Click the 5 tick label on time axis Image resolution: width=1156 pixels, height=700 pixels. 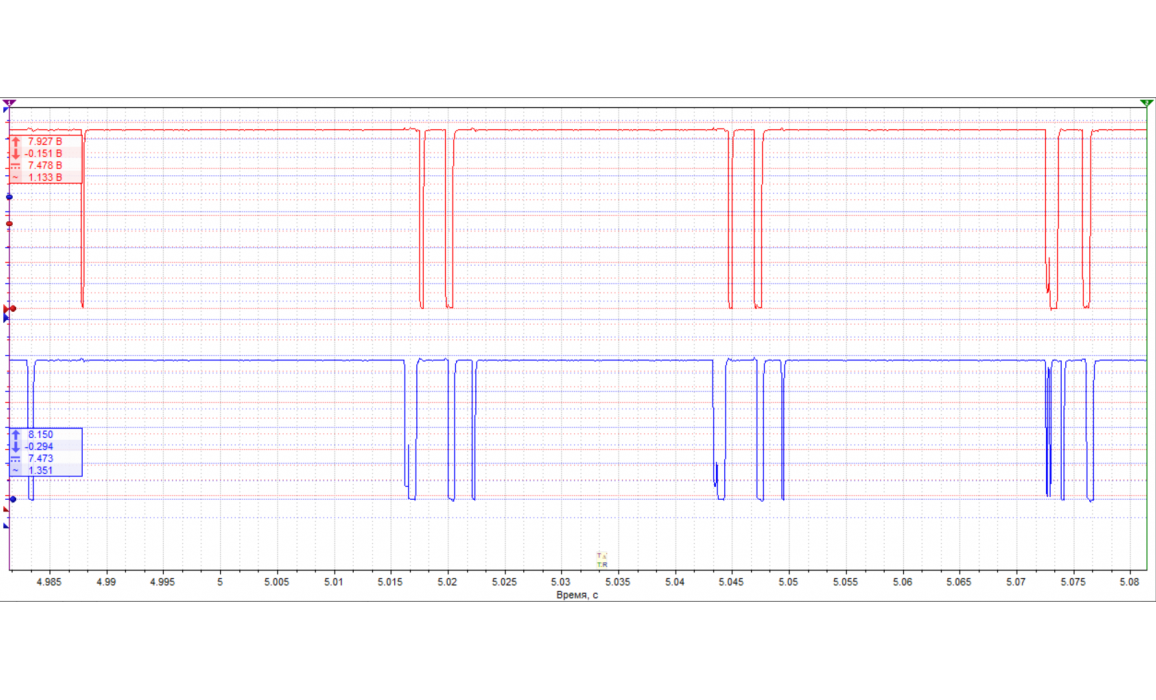[x=220, y=581]
